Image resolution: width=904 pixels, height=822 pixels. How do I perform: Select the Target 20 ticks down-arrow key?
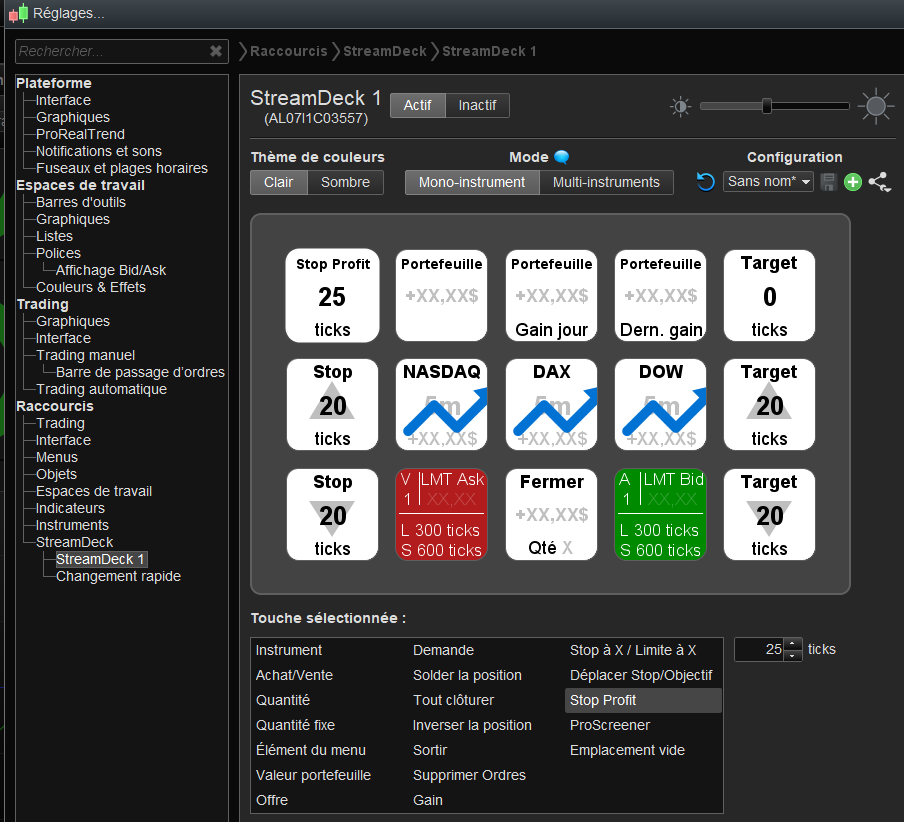click(x=769, y=514)
